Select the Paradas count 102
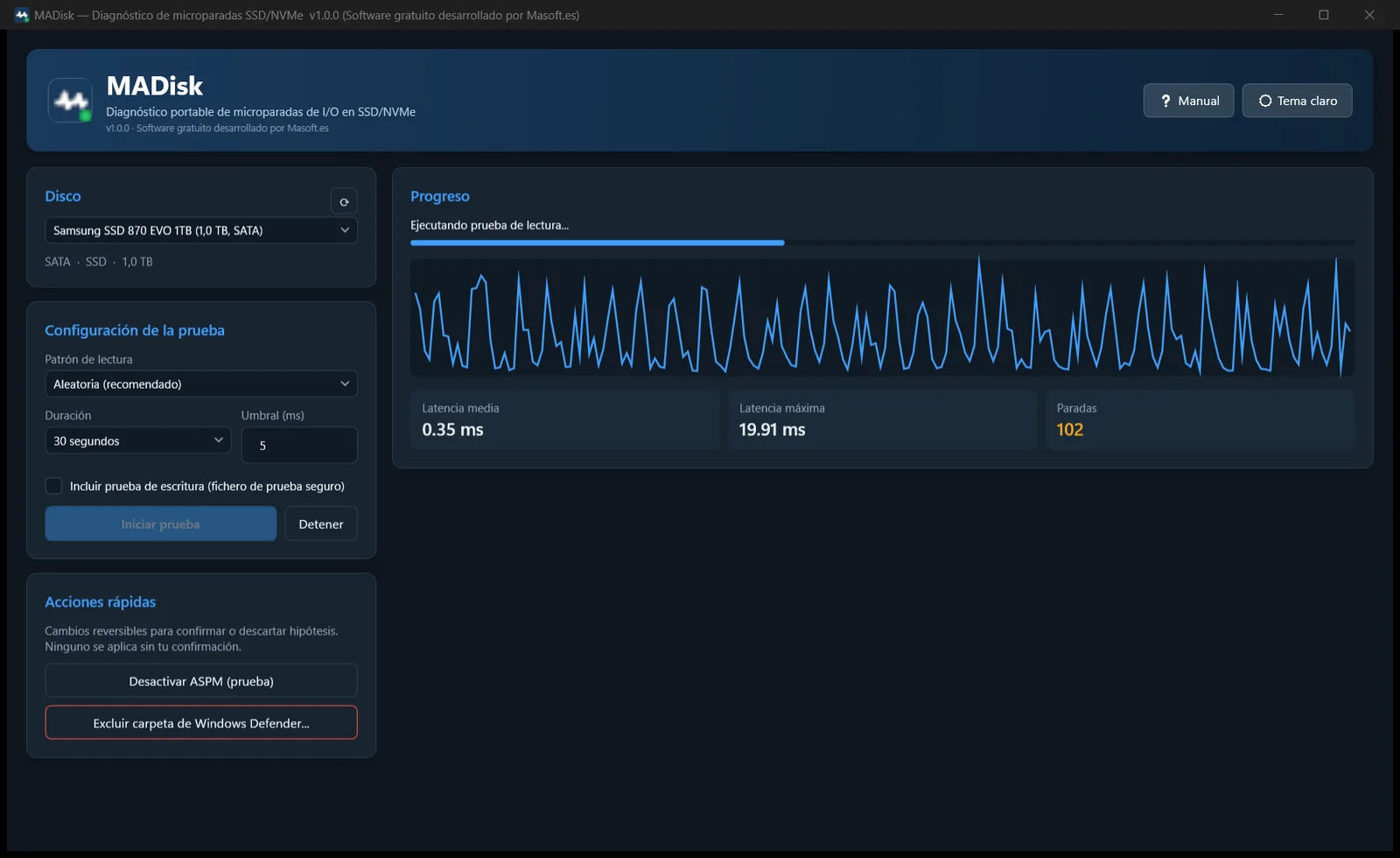Screen dimensions: 1400x858 click(x=1070, y=430)
